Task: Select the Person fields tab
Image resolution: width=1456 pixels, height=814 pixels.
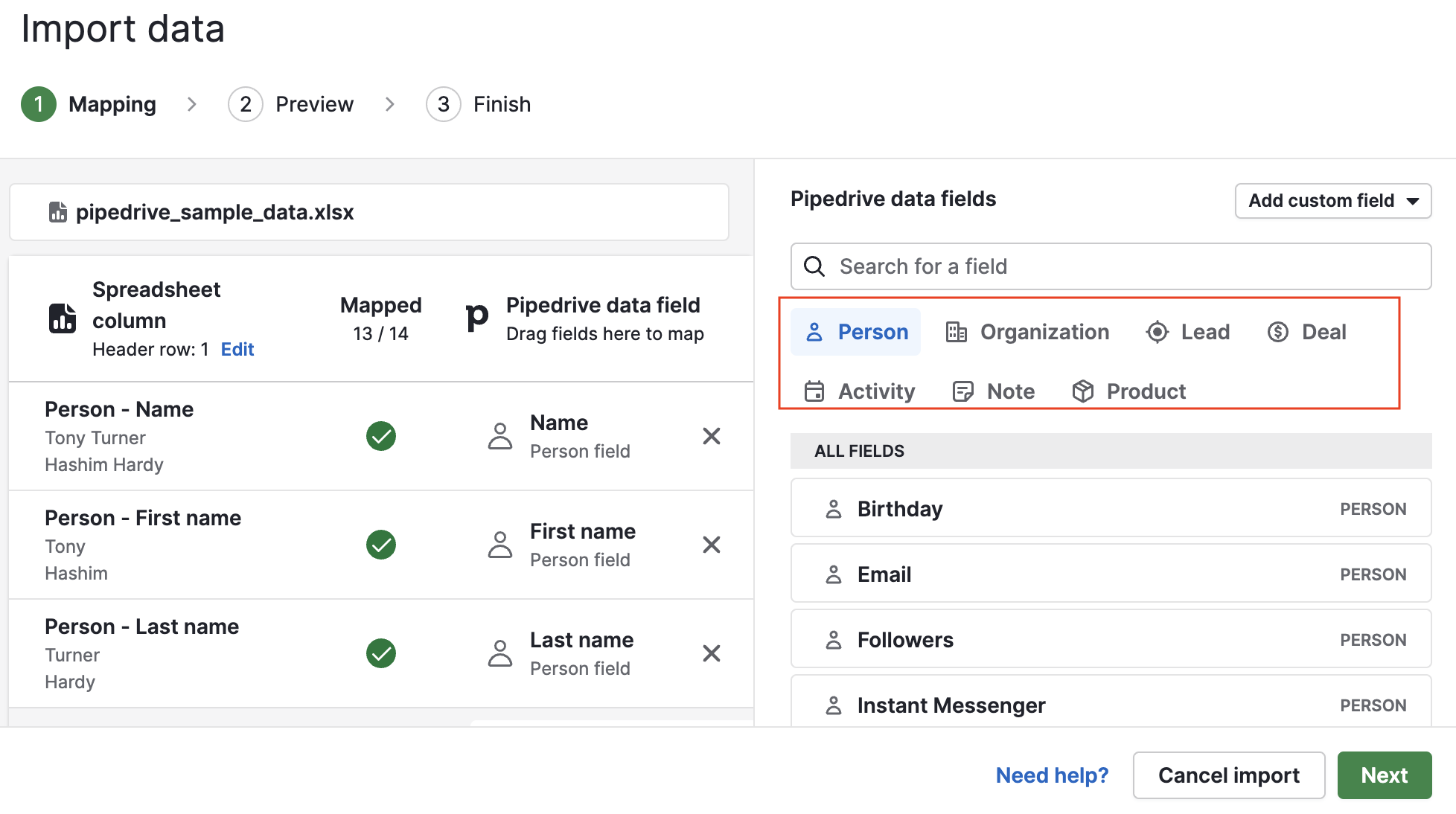Action: click(856, 332)
